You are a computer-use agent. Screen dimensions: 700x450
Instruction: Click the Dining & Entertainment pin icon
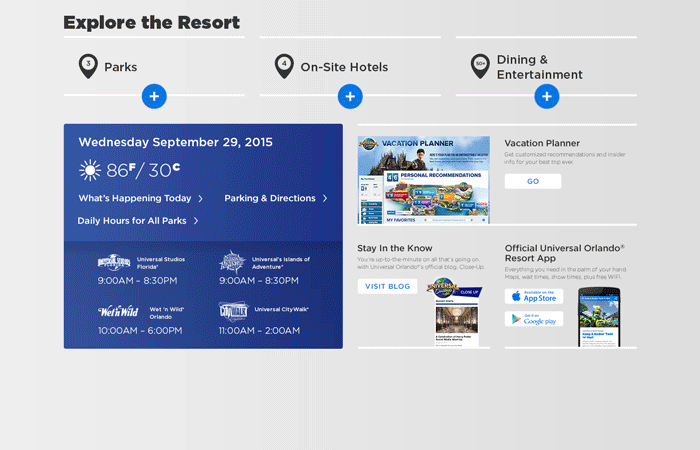[x=481, y=67]
